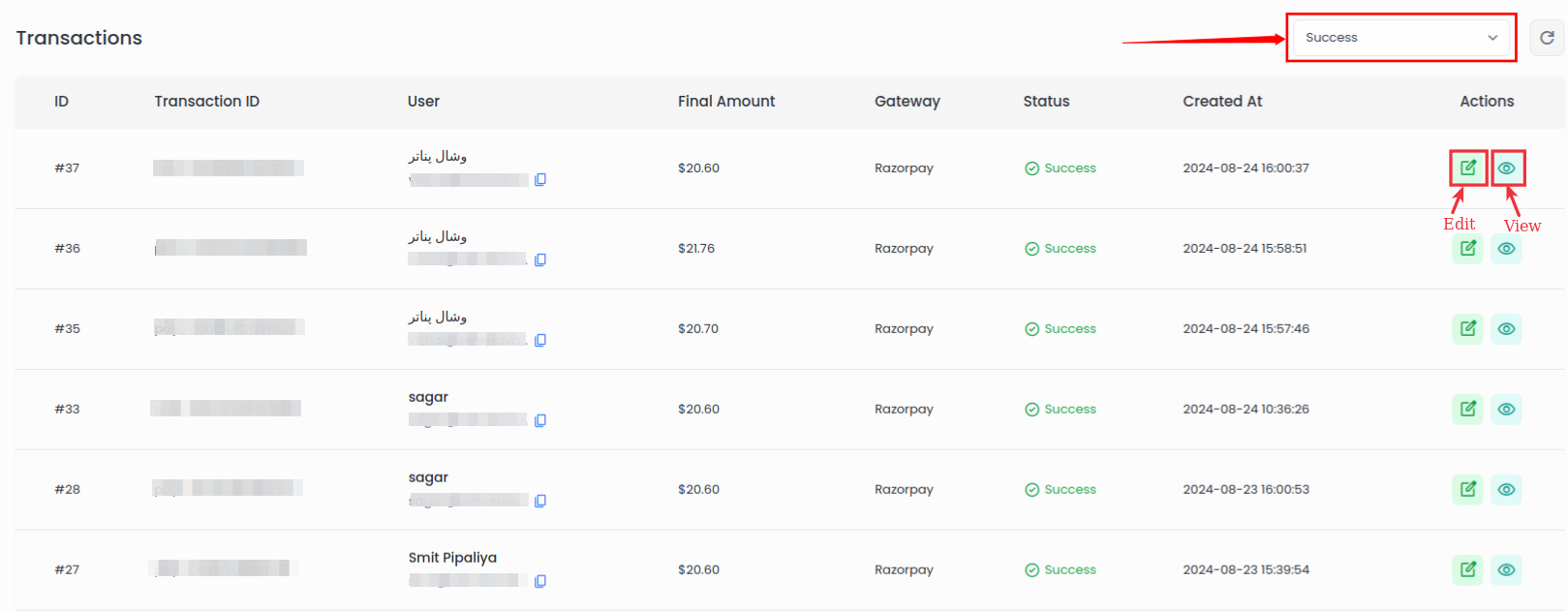Copy user email for transaction #37
The width and height of the screenshot is (1568, 612).
coord(540,180)
